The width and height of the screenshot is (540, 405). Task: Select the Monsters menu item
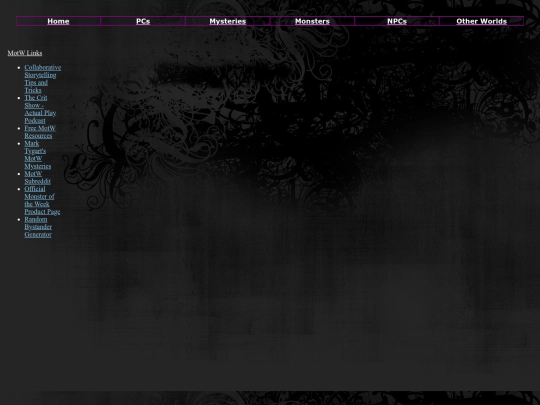pyautogui.click(x=312, y=21)
